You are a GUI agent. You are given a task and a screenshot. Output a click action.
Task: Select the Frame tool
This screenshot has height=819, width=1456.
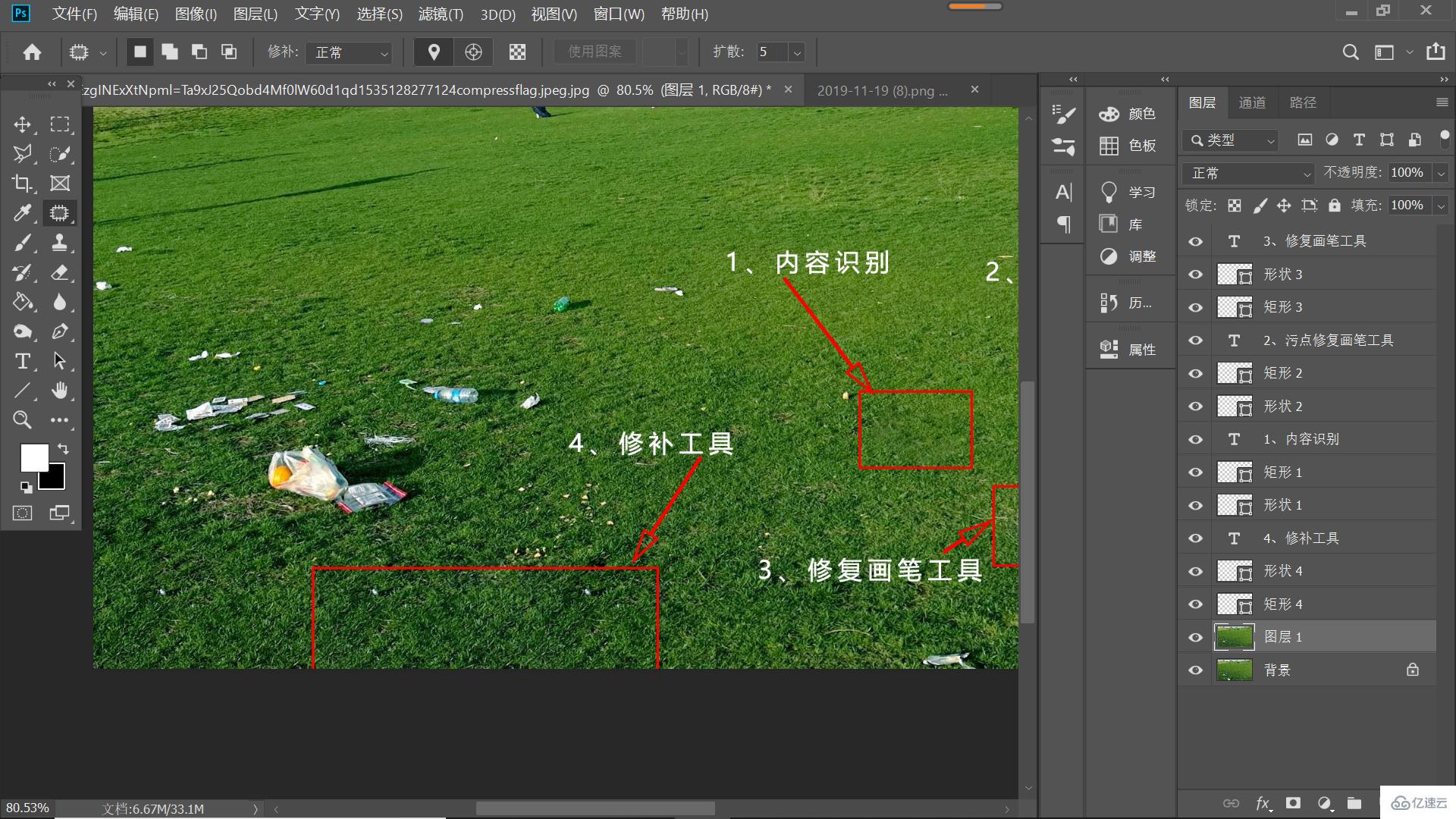[59, 184]
